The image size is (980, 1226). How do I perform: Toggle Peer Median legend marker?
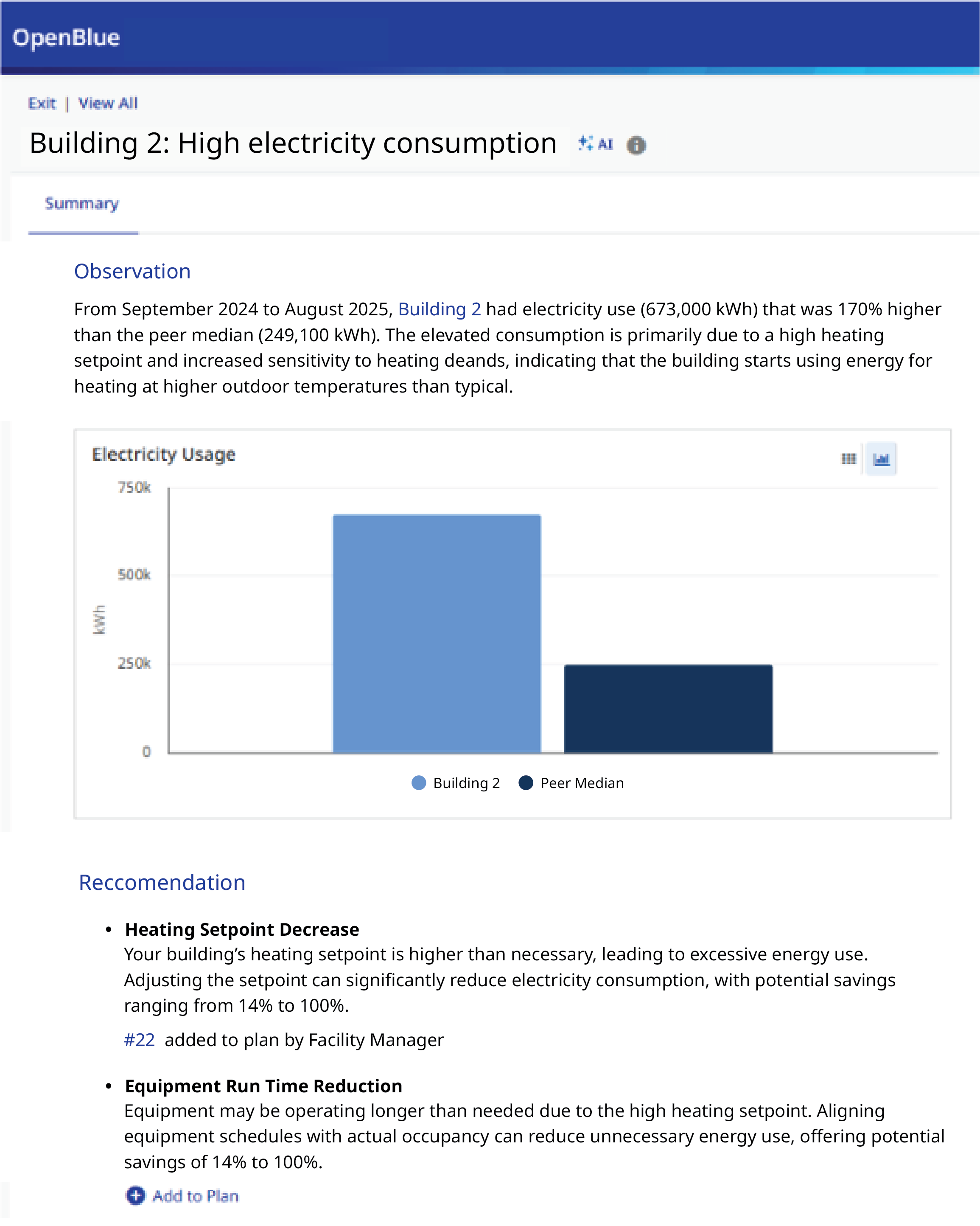(526, 783)
